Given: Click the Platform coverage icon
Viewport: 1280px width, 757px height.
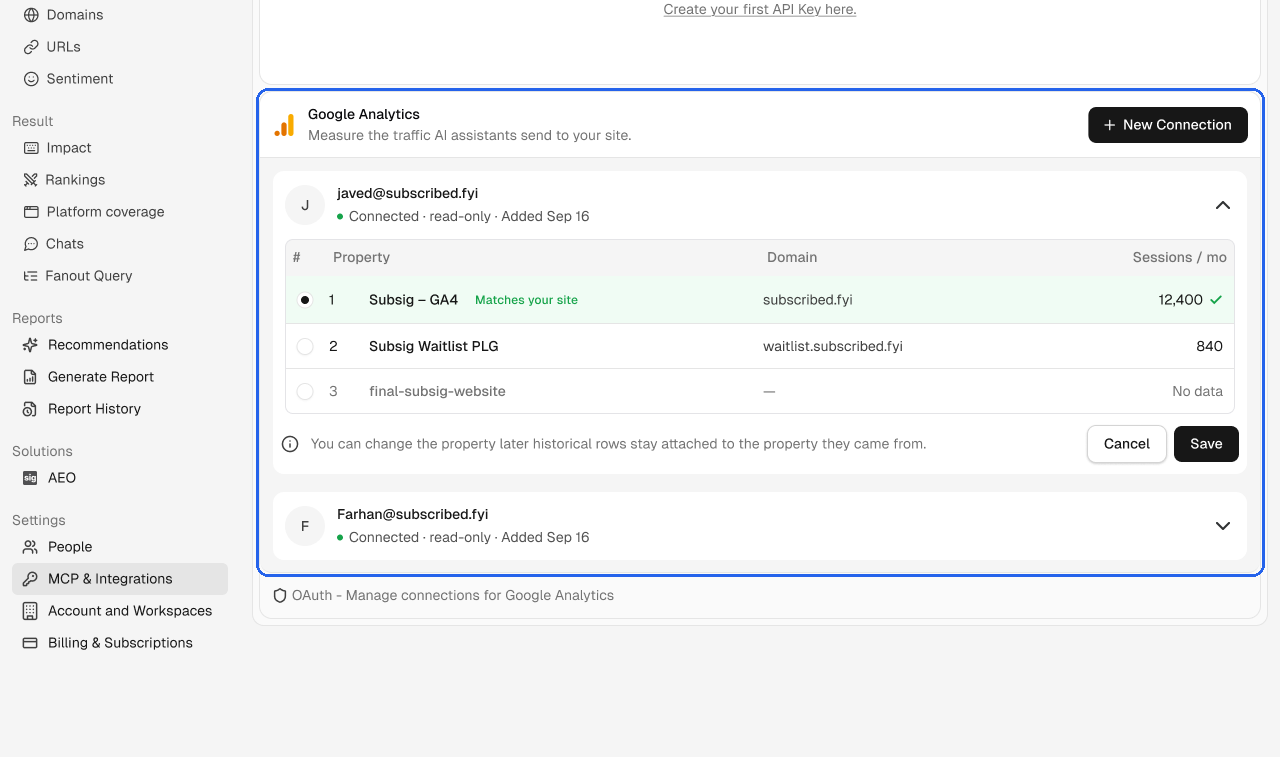Looking at the screenshot, I should [x=31, y=212].
